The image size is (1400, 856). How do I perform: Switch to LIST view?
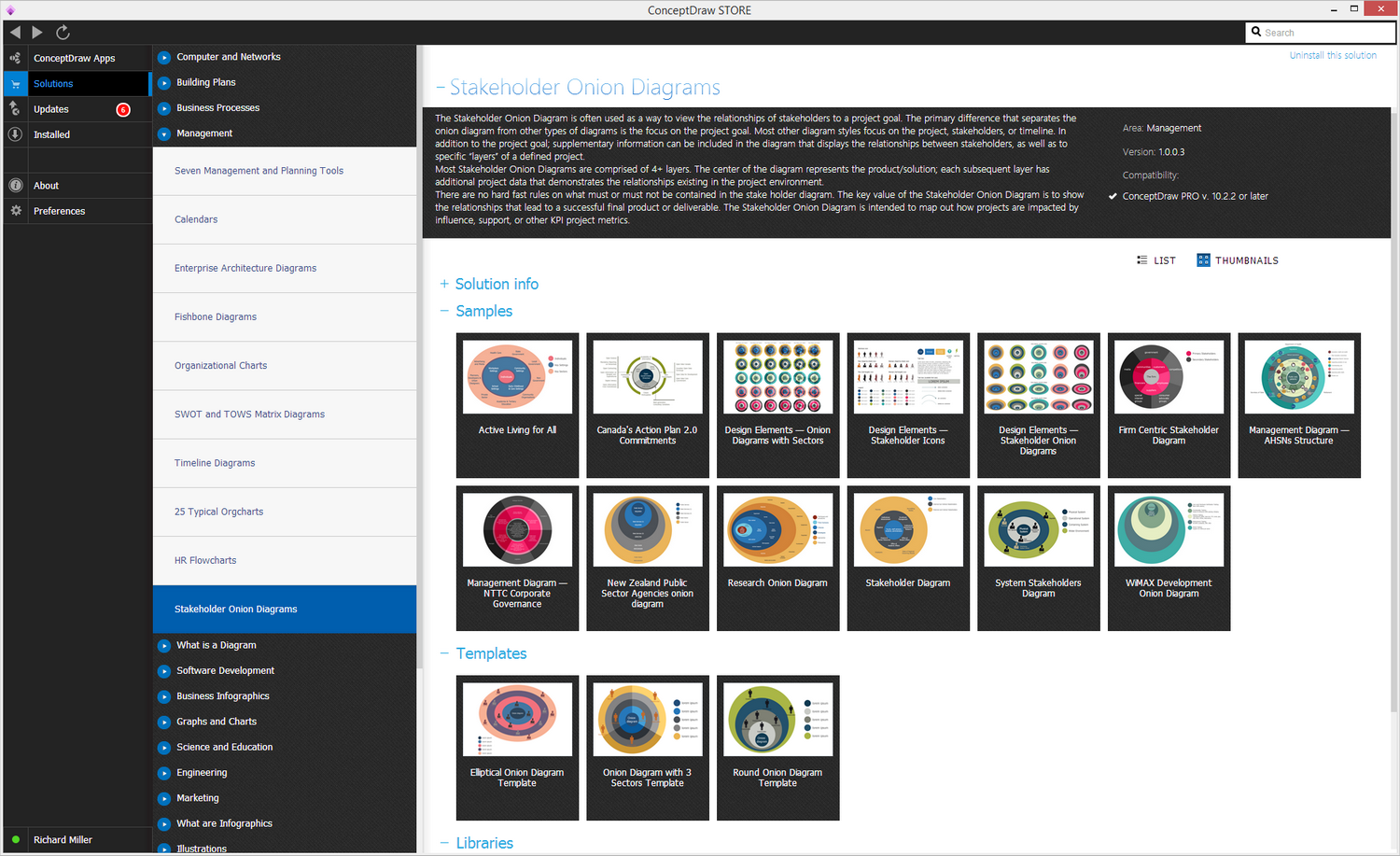click(x=1156, y=260)
